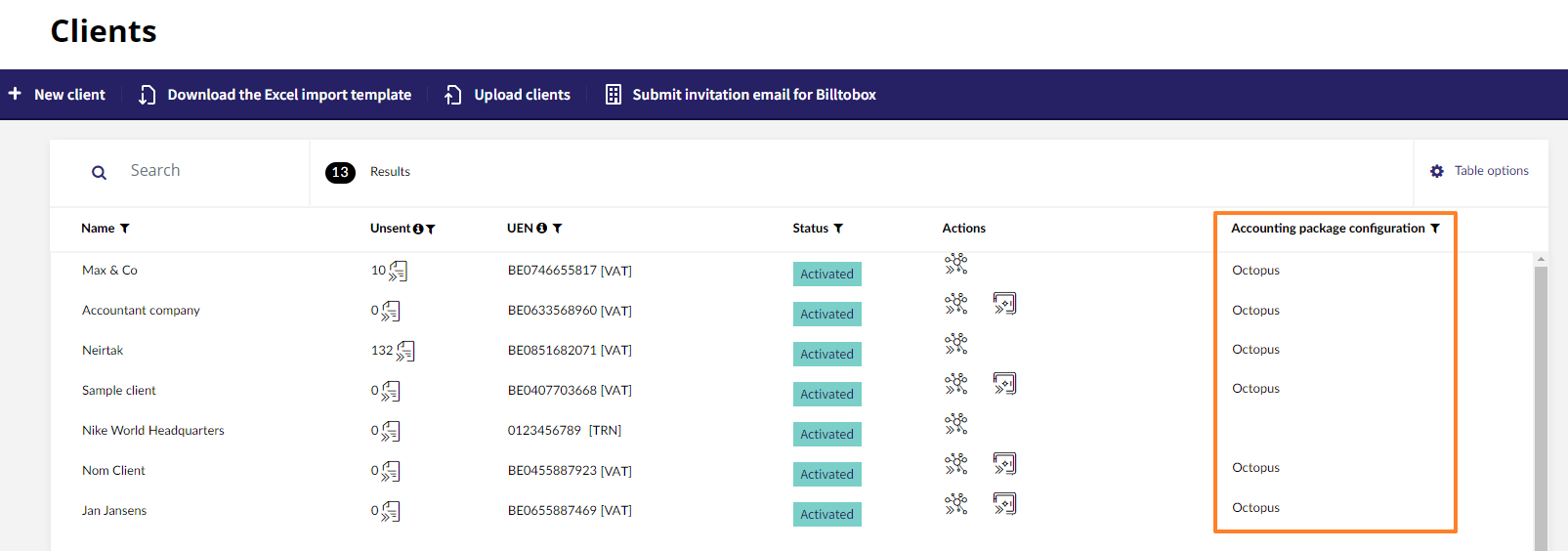Click the table vertical scrollbar

tap(1541, 408)
